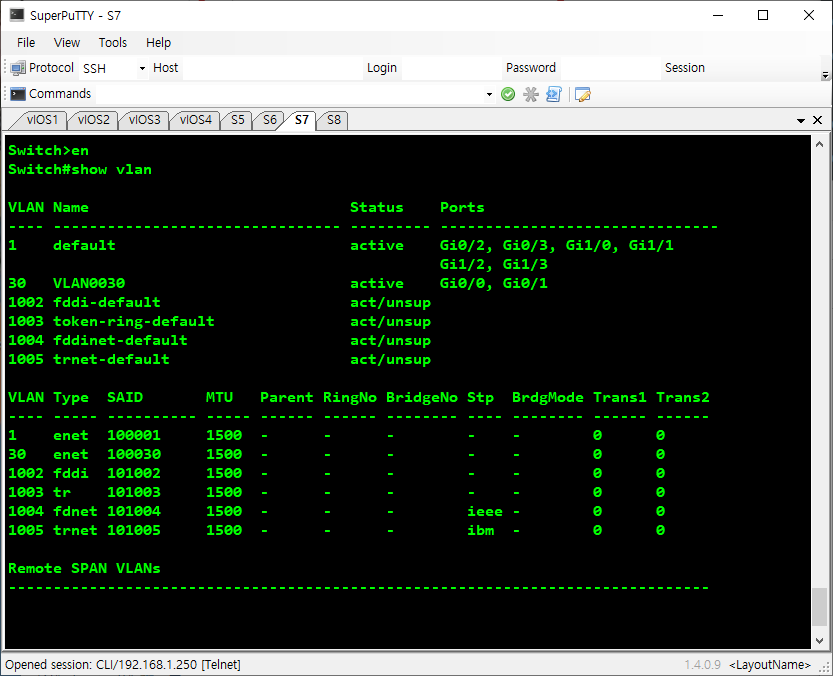The height and width of the screenshot is (676, 833).
Task: Switch to the vIOS3 tab
Action: [144, 120]
